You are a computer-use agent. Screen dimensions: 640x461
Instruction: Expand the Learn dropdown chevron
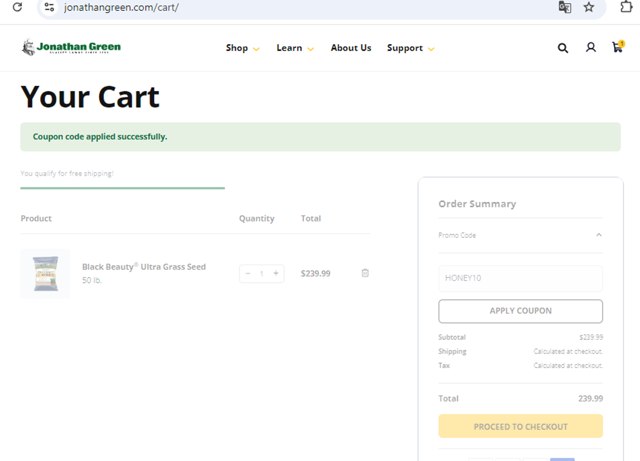click(311, 49)
